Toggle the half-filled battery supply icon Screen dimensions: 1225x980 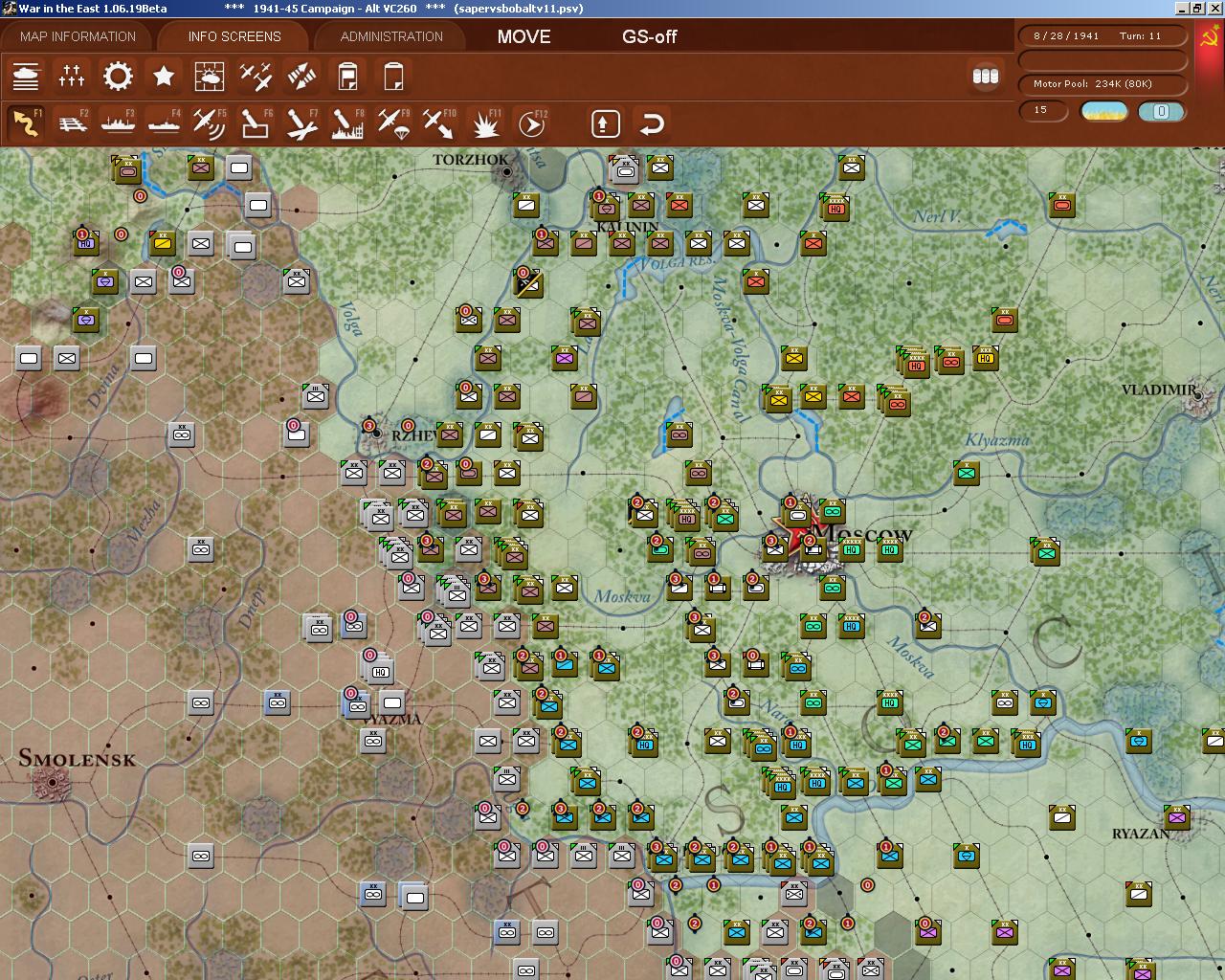point(347,77)
